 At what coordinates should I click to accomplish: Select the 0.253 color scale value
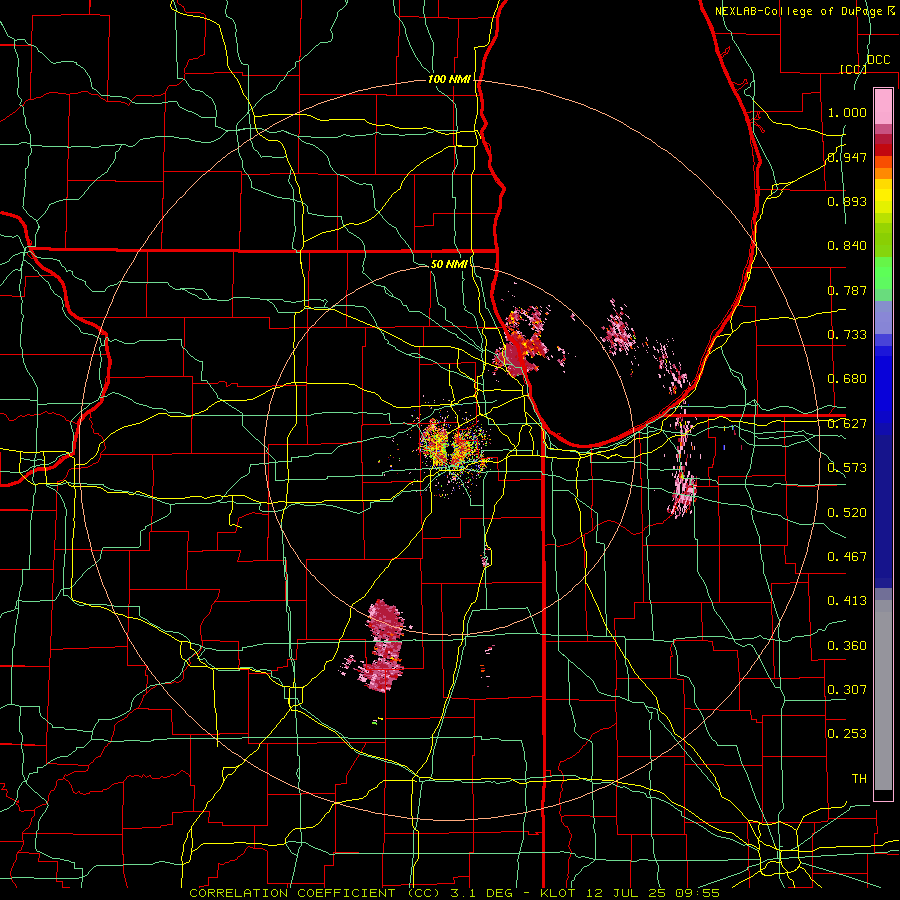(847, 734)
